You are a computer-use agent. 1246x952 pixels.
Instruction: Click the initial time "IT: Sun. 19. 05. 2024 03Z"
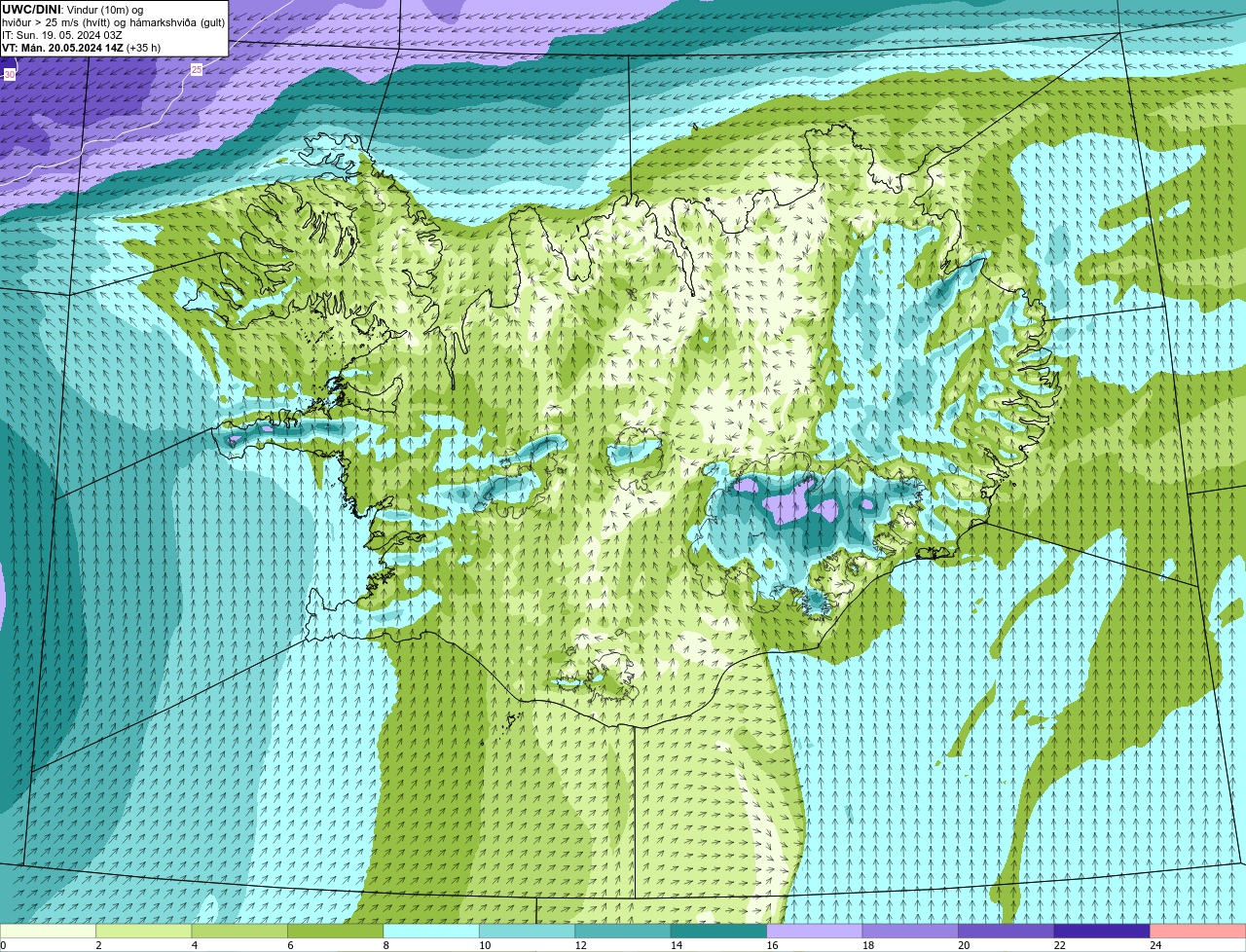pyautogui.click(x=62, y=35)
